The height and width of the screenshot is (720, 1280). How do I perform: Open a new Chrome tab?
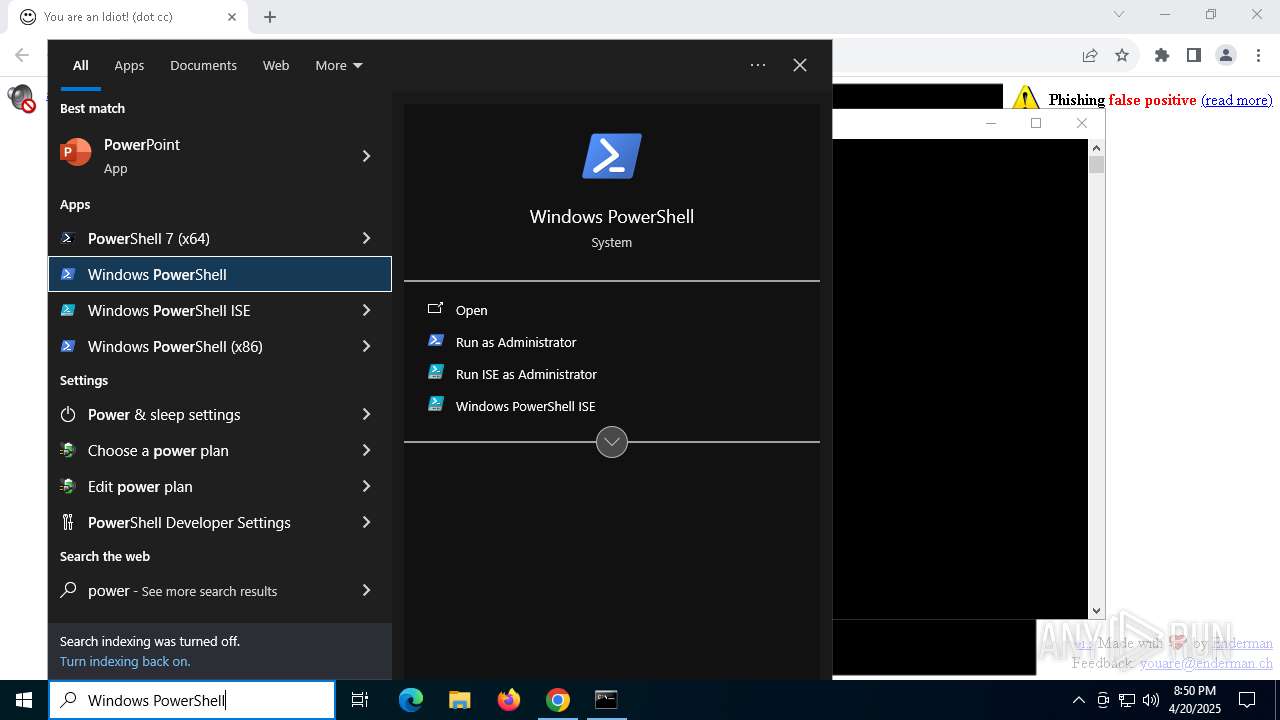[x=270, y=16]
